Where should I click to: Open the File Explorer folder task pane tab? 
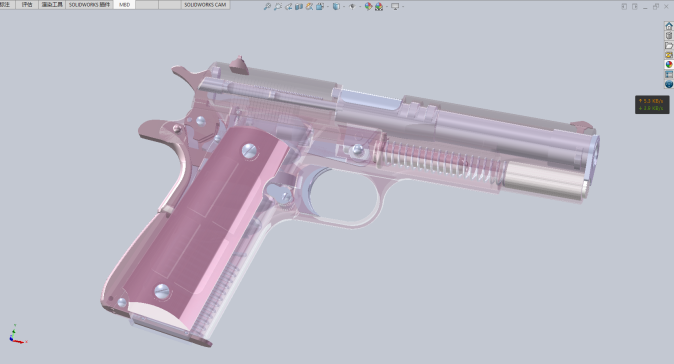click(669, 46)
